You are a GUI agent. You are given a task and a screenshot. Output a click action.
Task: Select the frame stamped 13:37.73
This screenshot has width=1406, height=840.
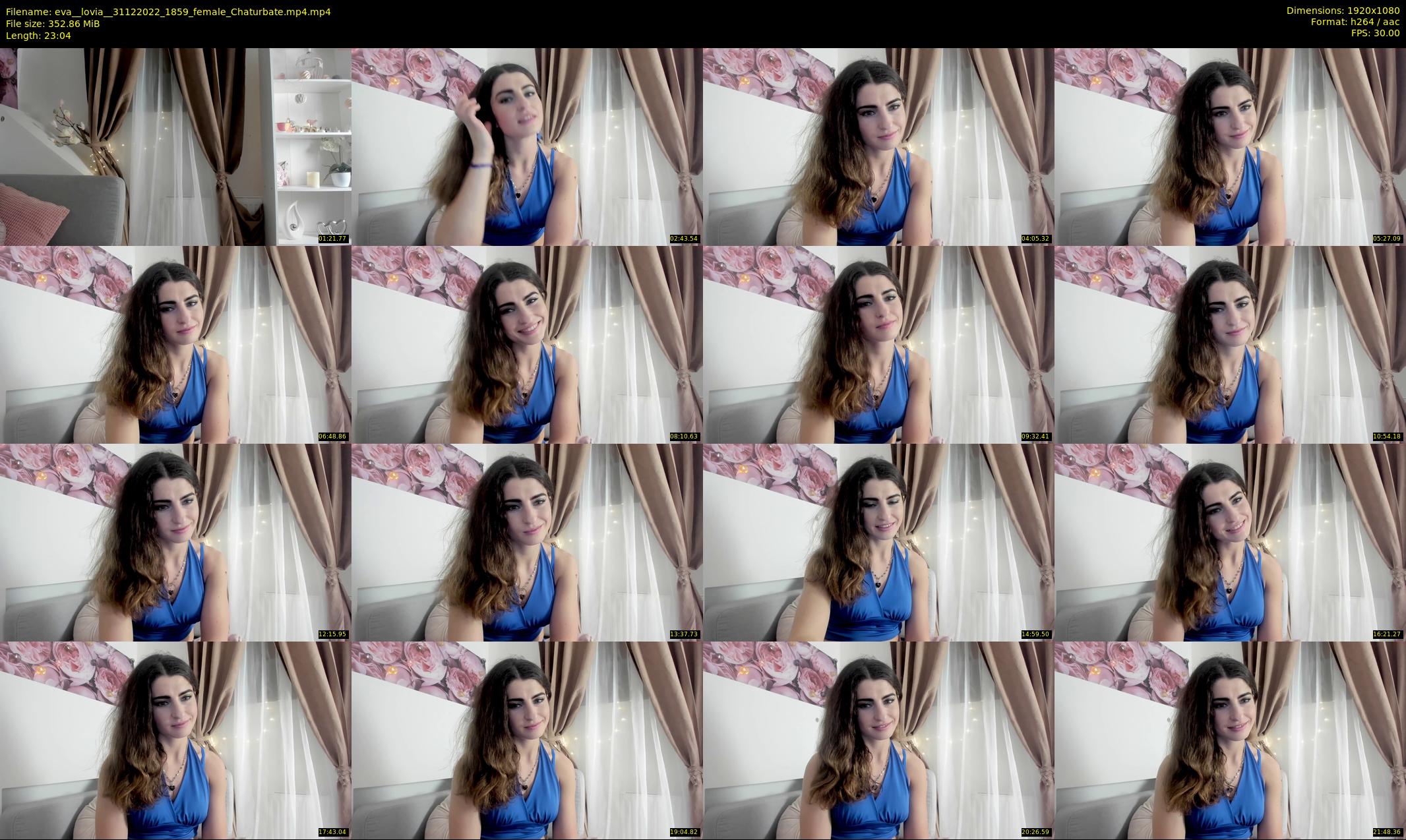pyautogui.click(x=527, y=542)
